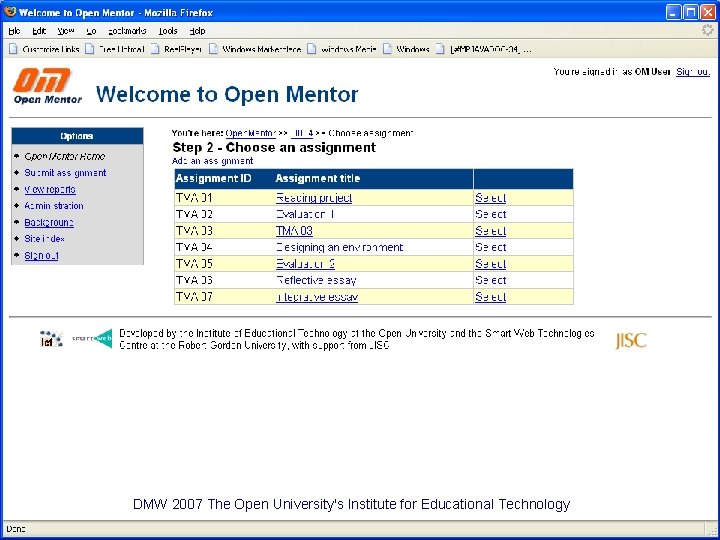720x540 pixels.
Task: Open the Free Hotmail bookmark
Action: click(x=115, y=49)
